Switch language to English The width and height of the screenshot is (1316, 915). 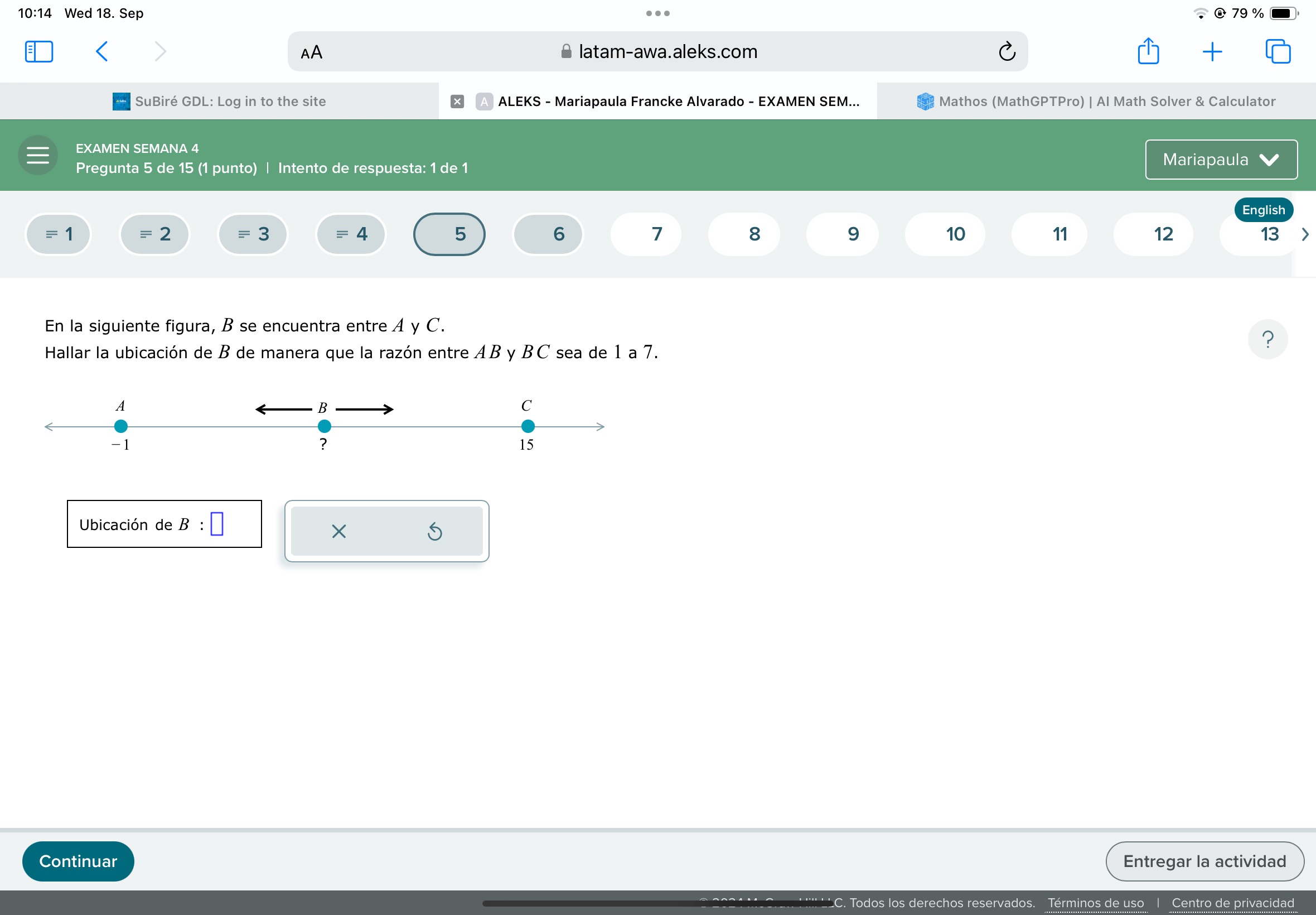coord(1263,210)
